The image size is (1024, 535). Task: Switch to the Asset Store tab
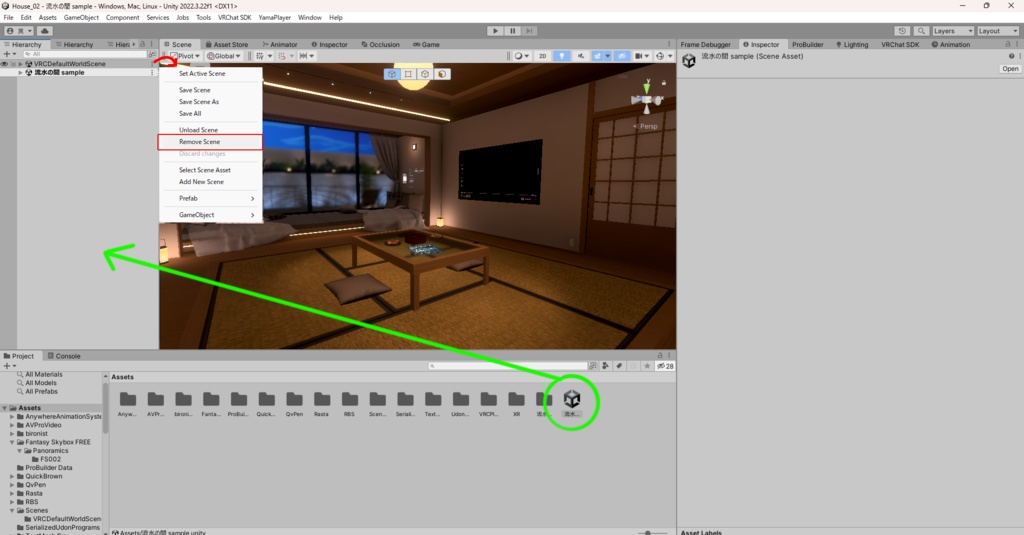click(x=227, y=44)
